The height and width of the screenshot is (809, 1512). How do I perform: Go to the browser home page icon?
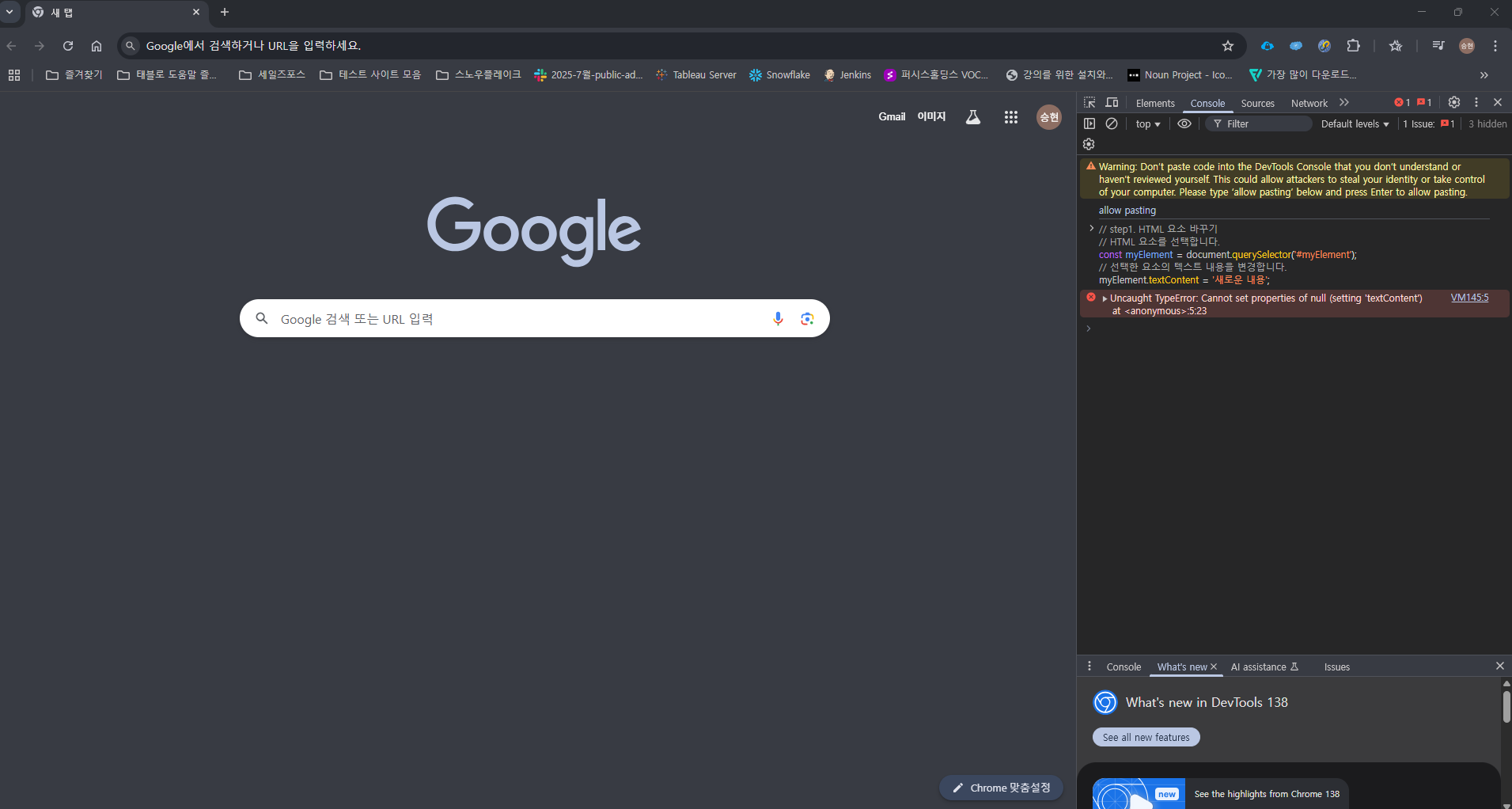[97, 46]
